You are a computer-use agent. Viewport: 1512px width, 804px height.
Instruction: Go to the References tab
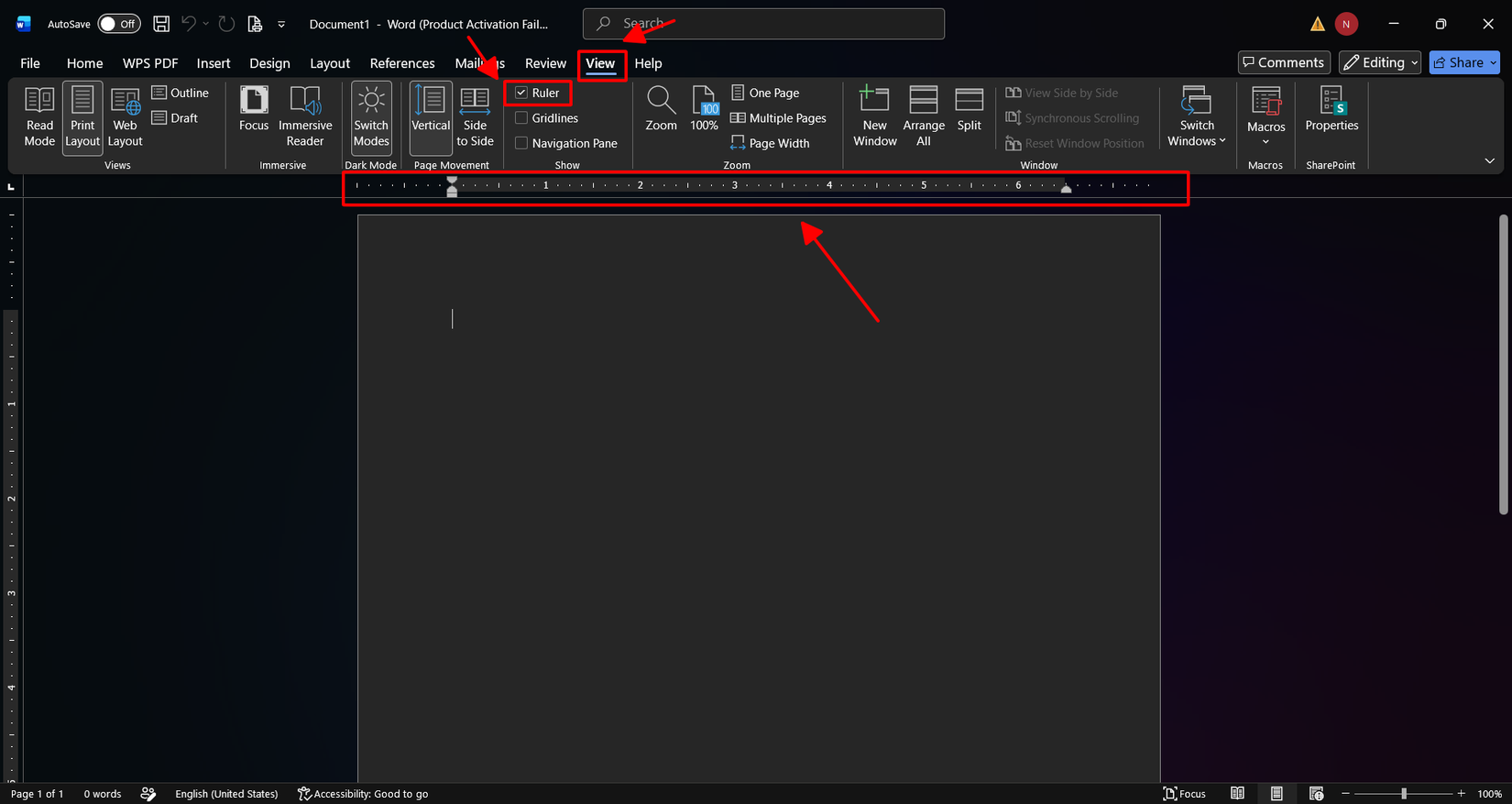[402, 63]
